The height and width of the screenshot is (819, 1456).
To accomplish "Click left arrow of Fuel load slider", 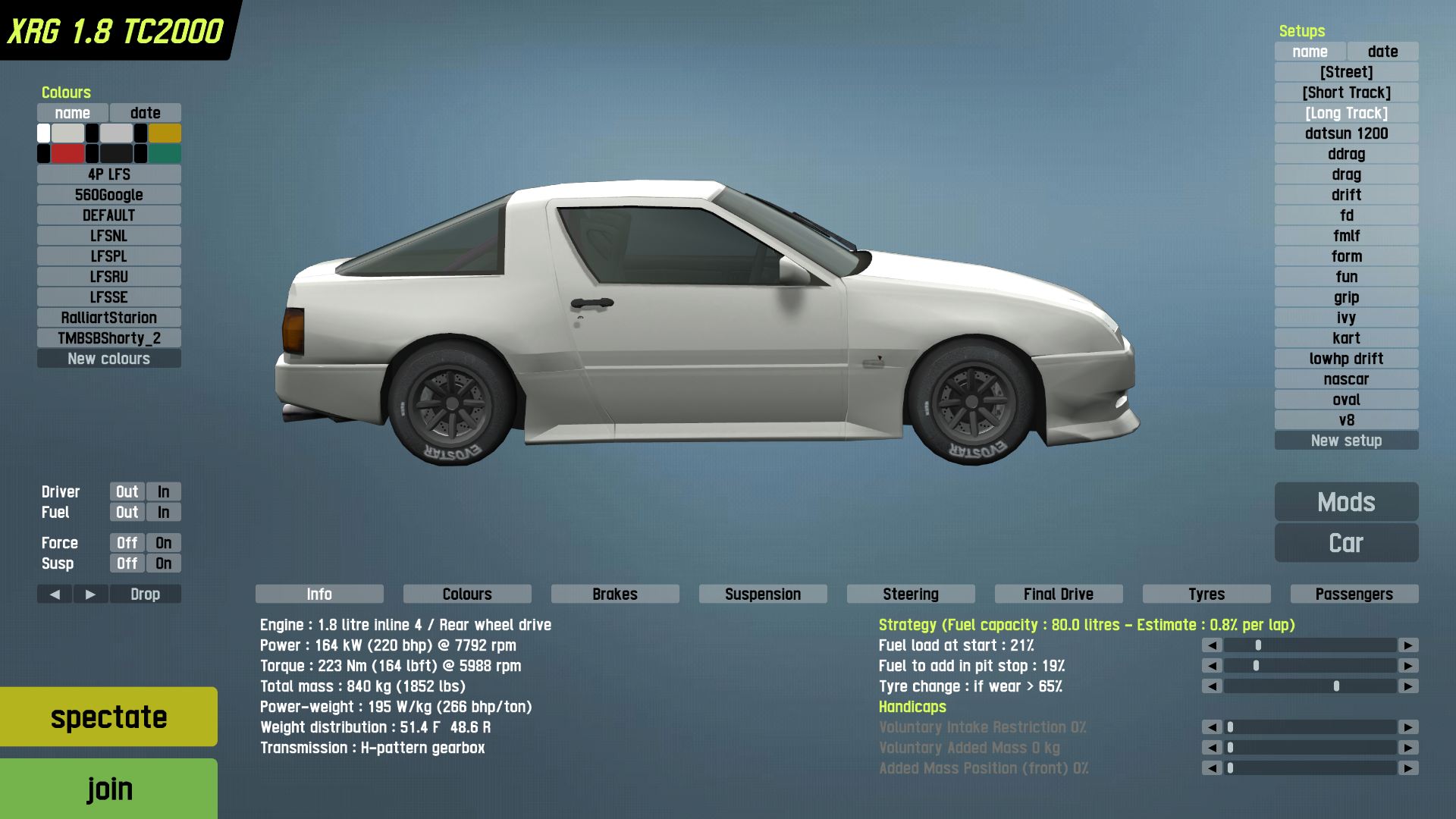I will point(1212,645).
